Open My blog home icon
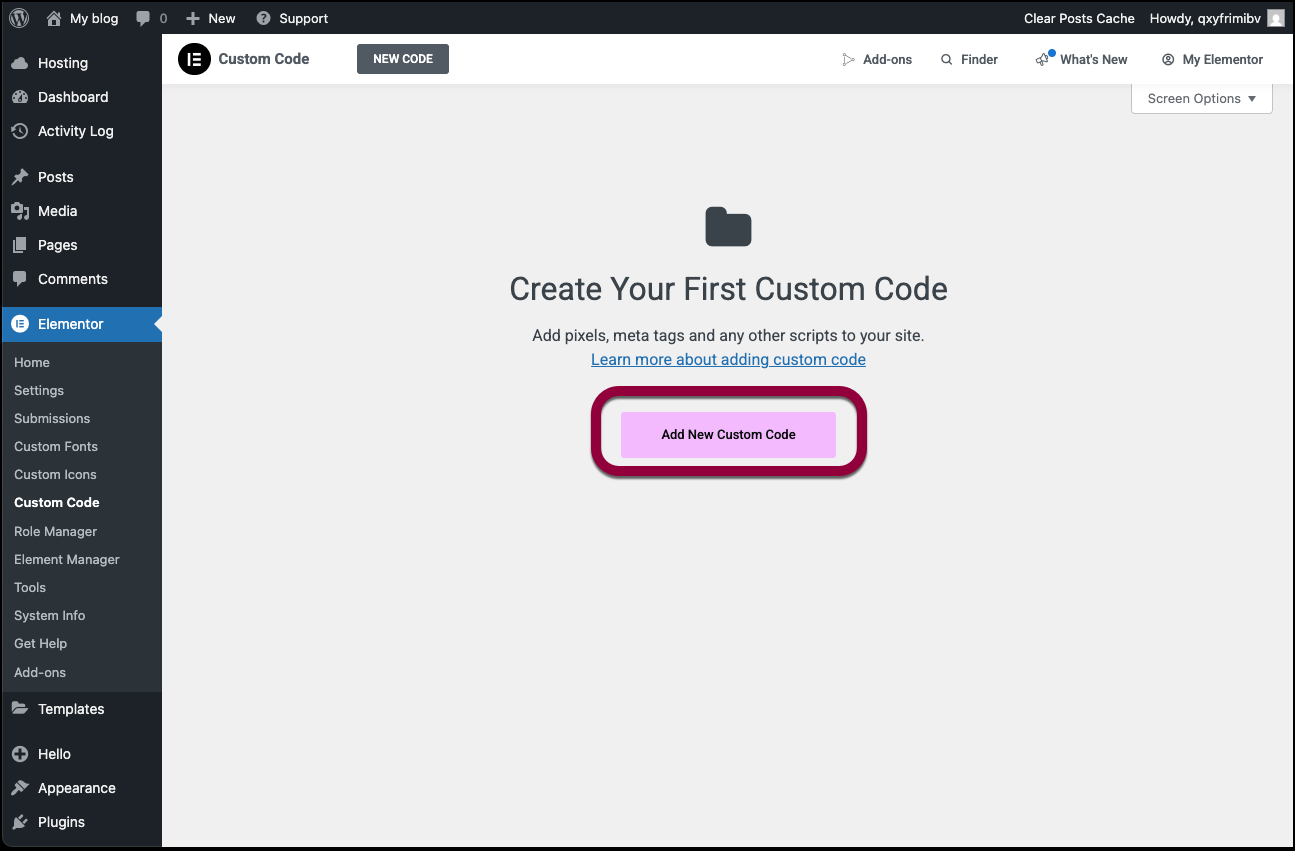This screenshot has width=1295, height=851. pos(54,18)
